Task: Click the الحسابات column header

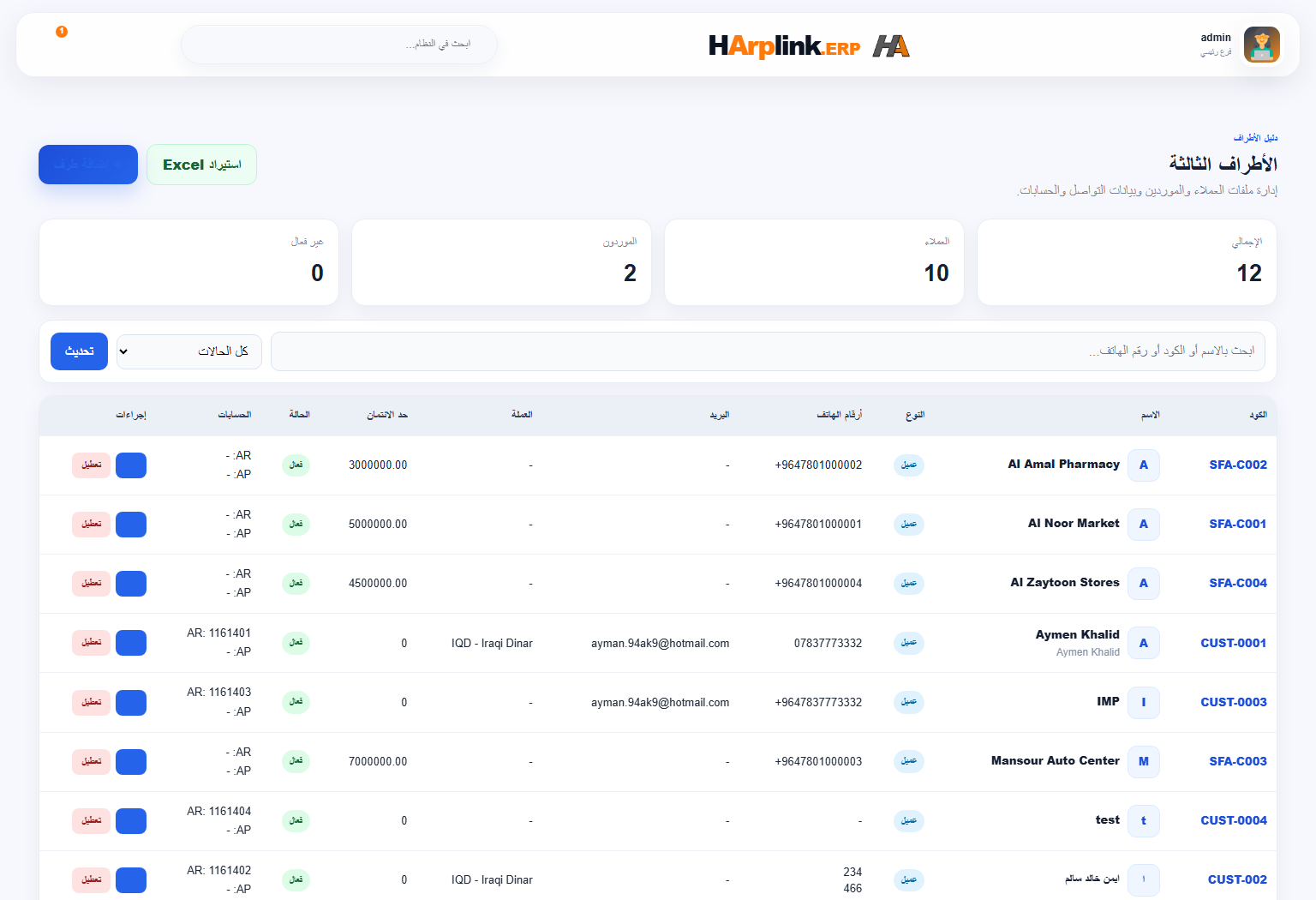Action: tap(234, 415)
